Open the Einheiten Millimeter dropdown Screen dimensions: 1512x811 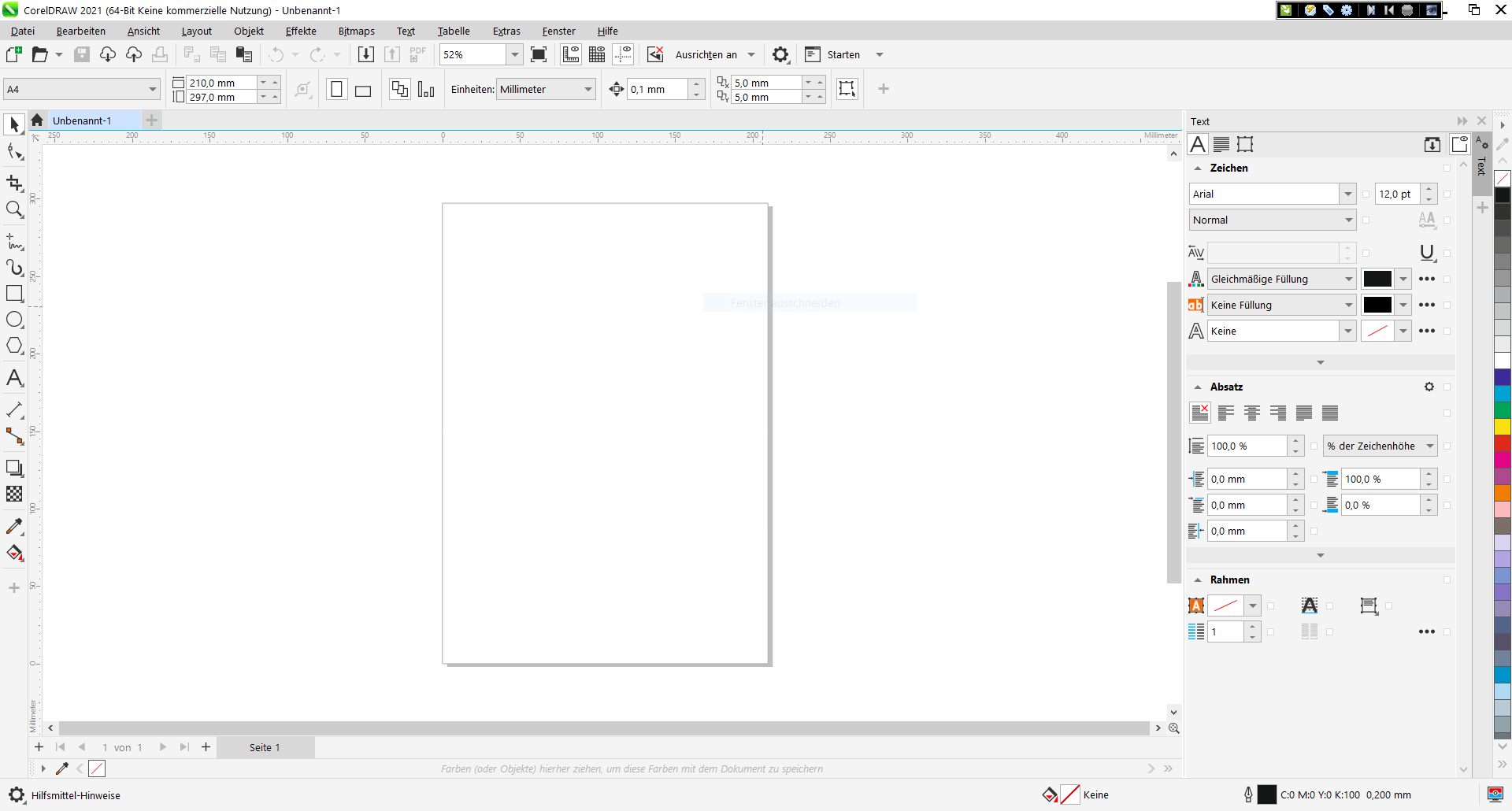(587, 90)
